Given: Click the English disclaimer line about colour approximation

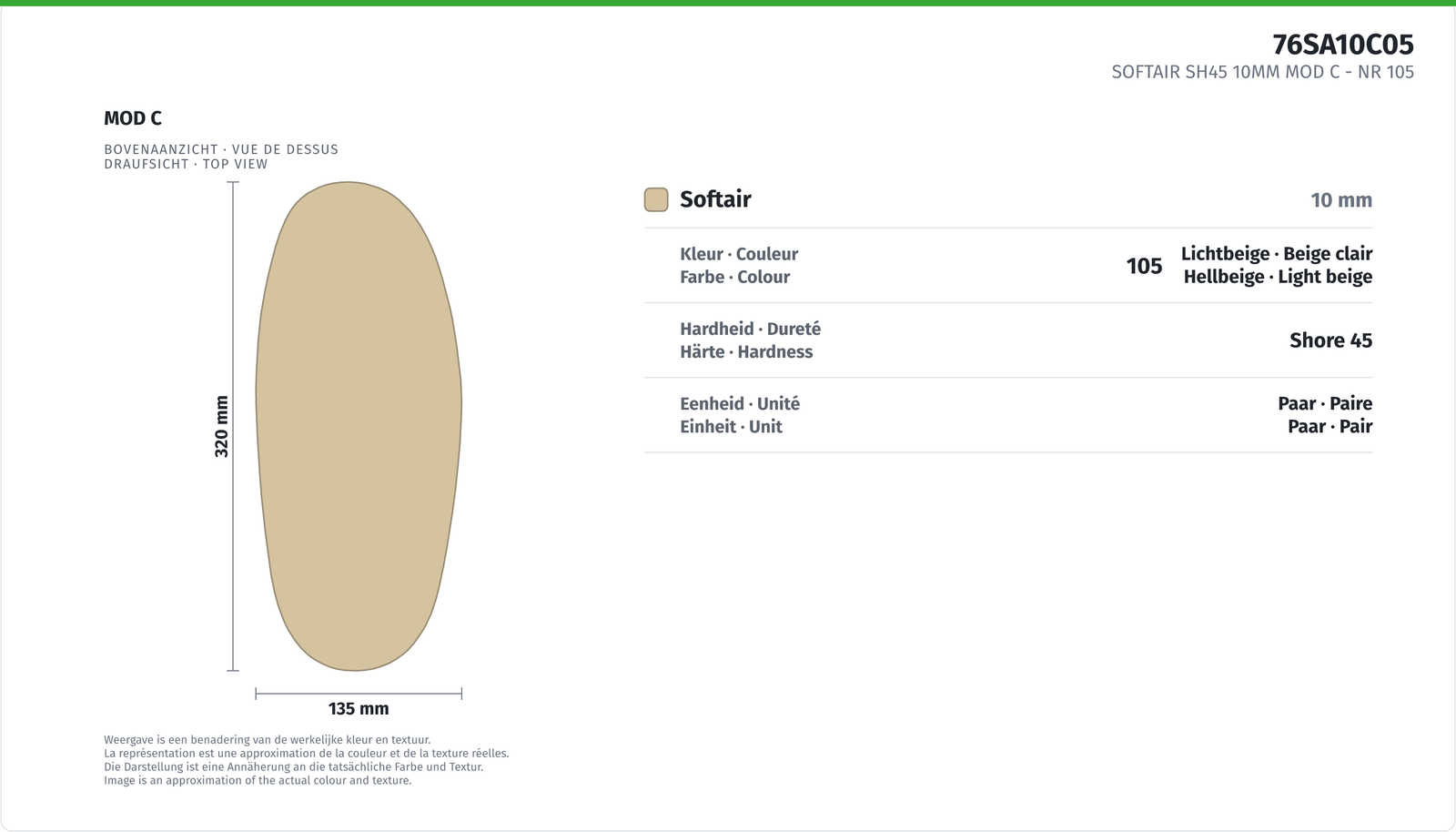Looking at the screenshot, I should click(258, 780).
